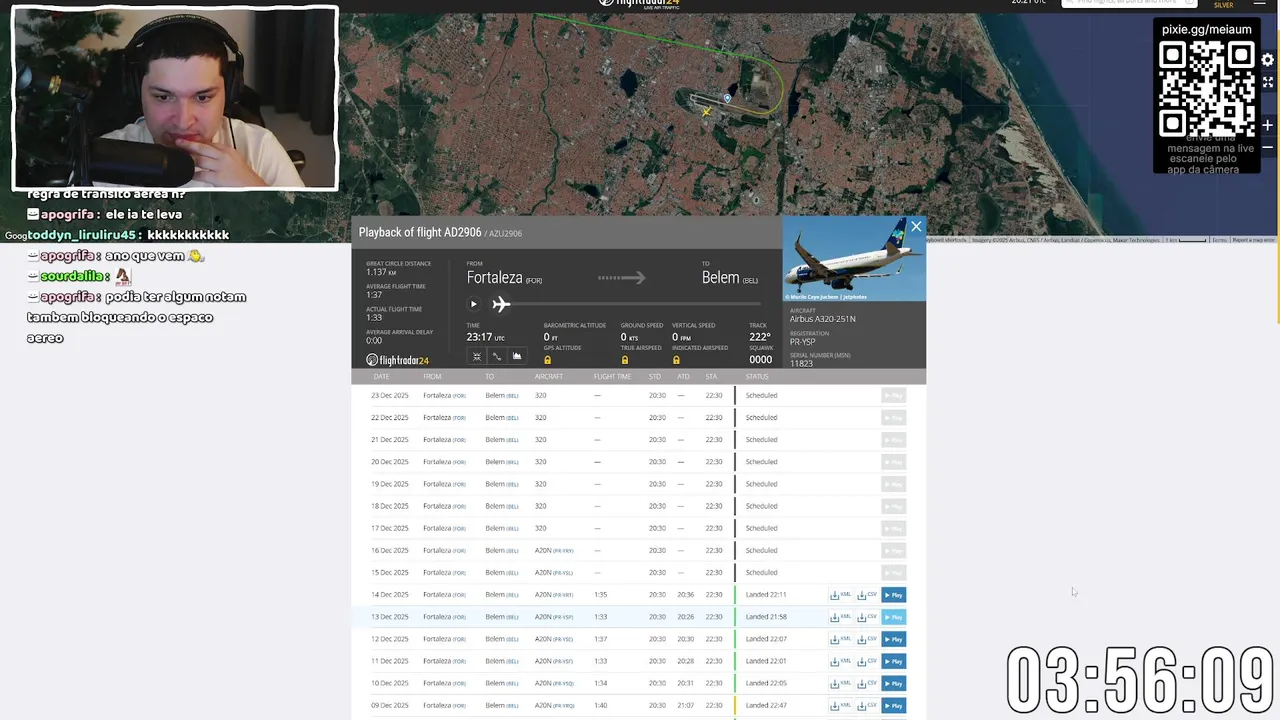Download the CSV for the 11 Dec flight
Screen dimensions: 1280x720
pos(867,661)
